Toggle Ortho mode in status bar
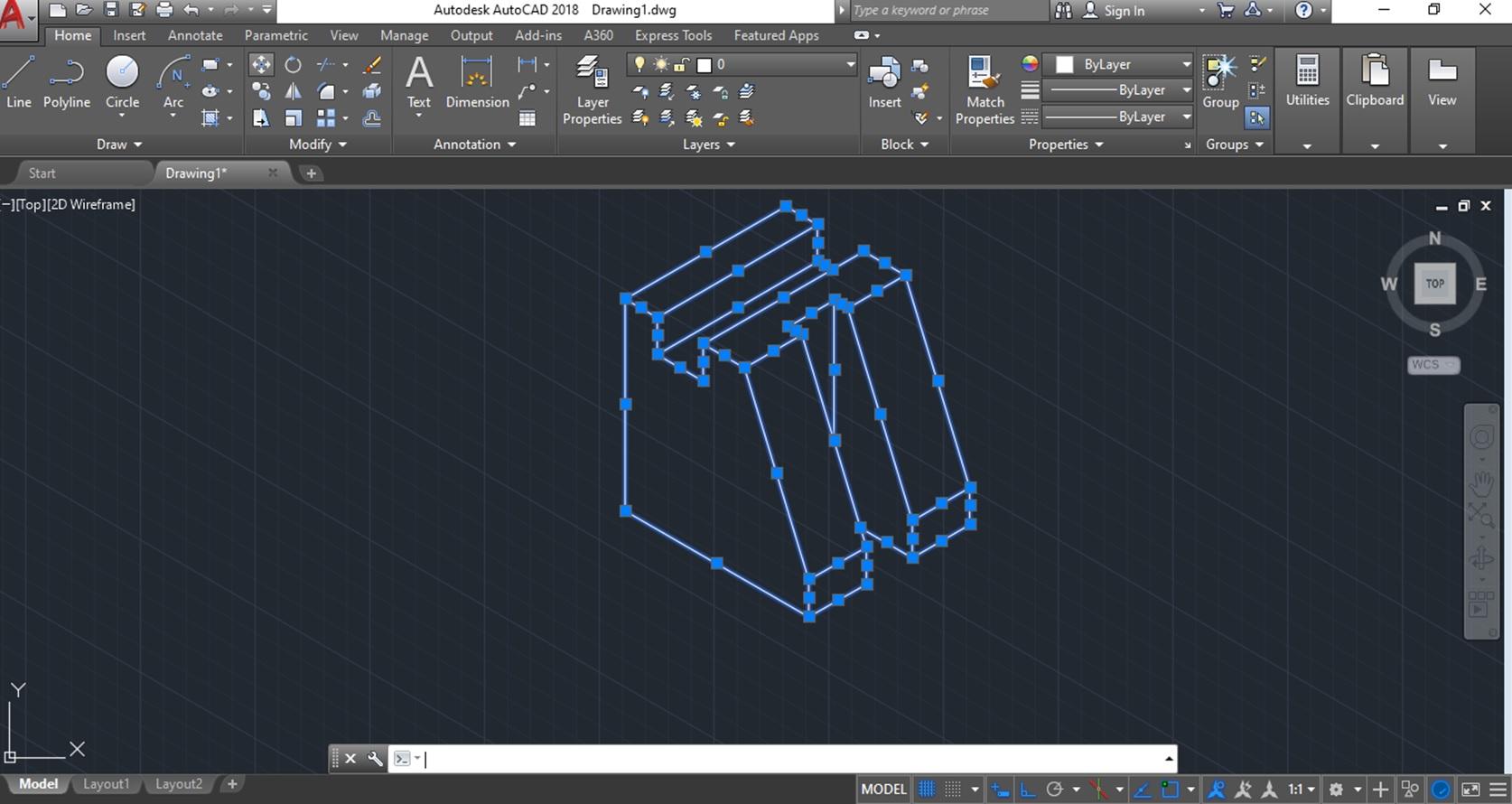 coord(1028,789)
